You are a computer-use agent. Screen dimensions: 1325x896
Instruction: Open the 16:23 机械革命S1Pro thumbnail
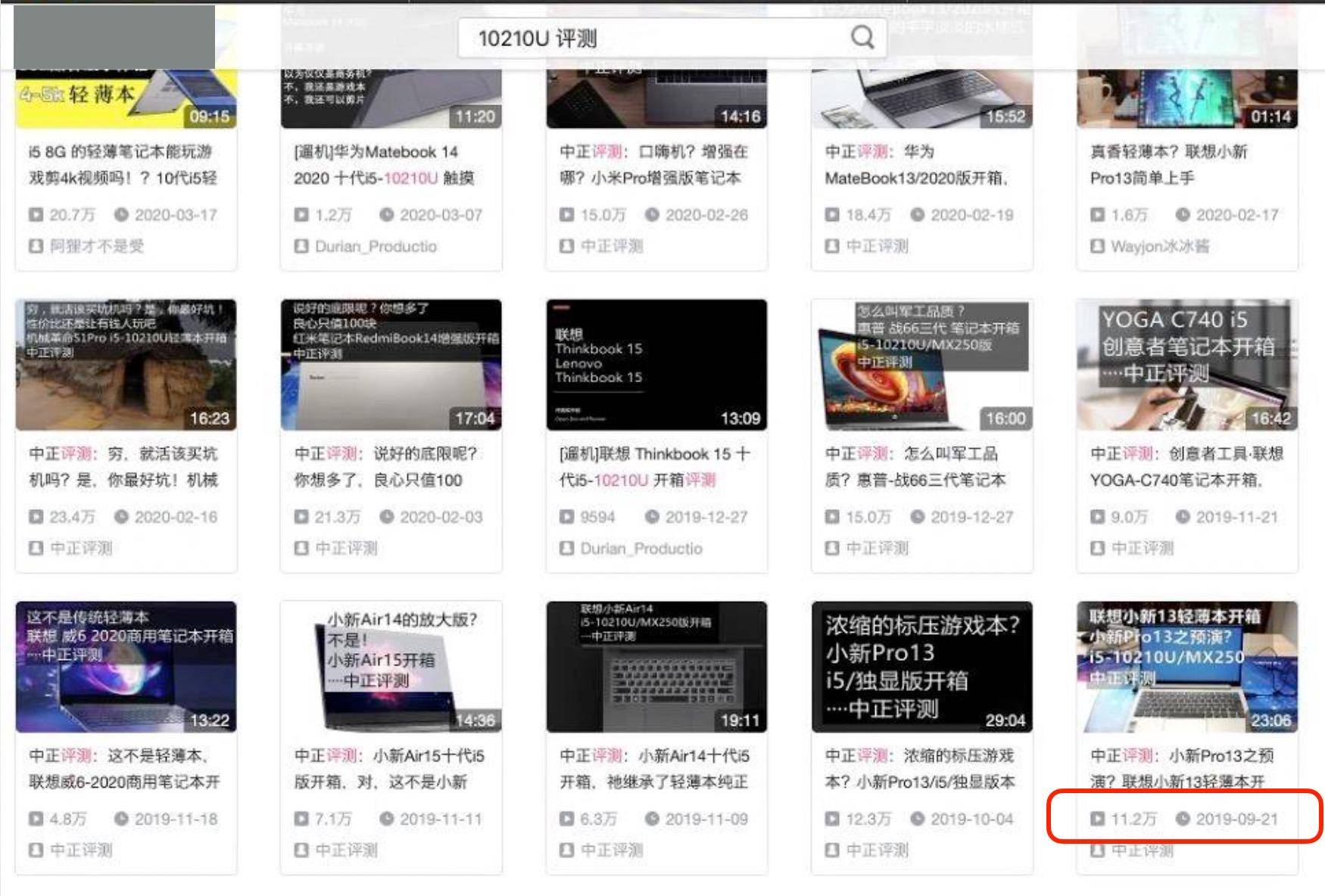coord(126,365)
